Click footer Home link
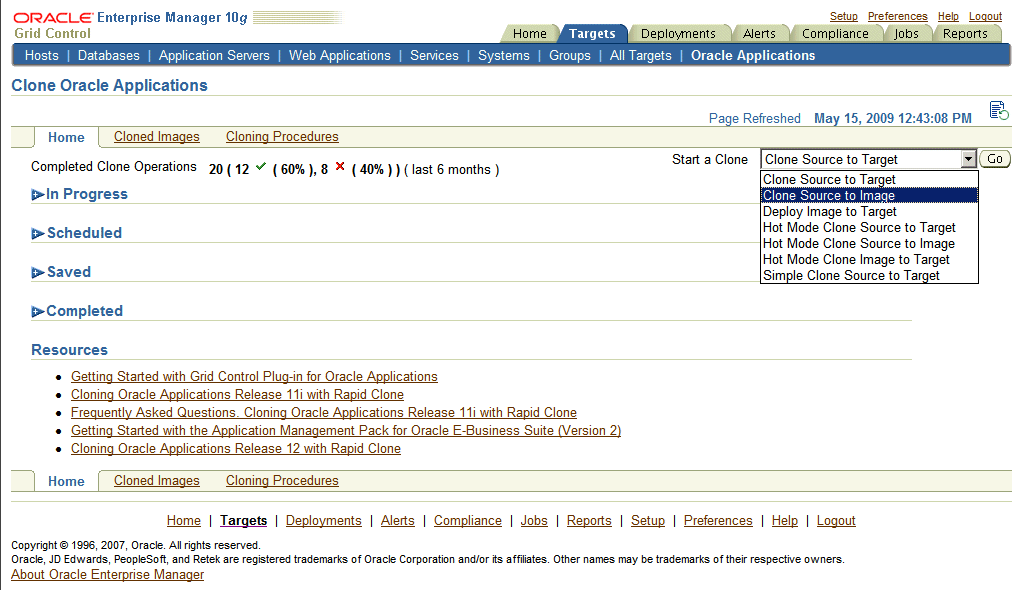The height and width of the screenshot is (590, 1020). click(184, 520)
